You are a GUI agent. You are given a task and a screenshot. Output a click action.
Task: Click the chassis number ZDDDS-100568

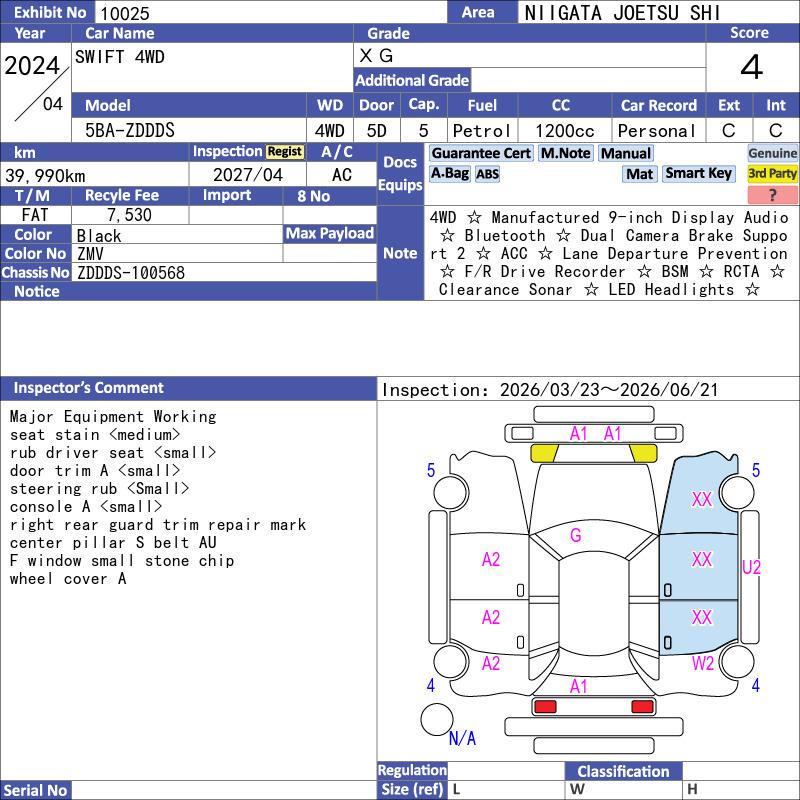point(131,273)
